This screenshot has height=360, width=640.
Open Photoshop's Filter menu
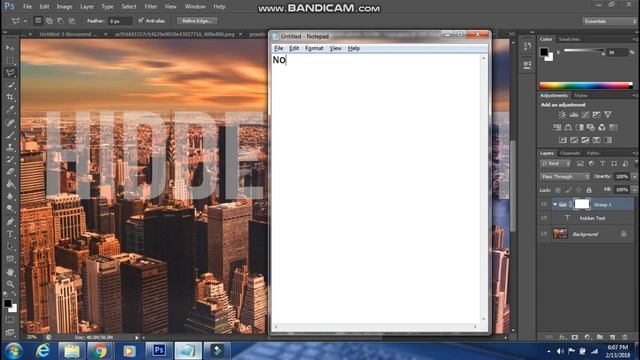(x=151, y=7)
